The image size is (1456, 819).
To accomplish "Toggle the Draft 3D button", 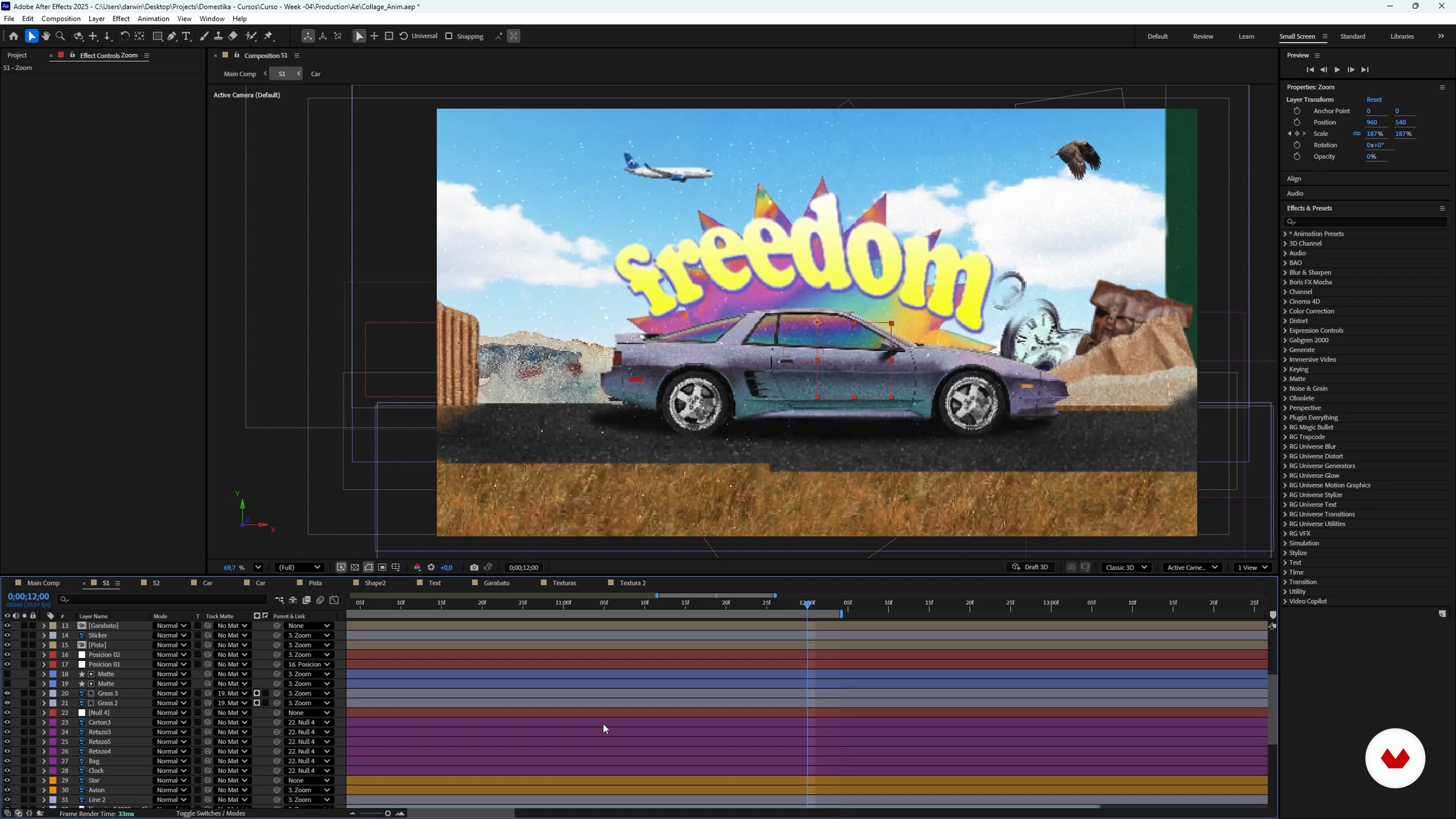I will (x=1031, y=568).
